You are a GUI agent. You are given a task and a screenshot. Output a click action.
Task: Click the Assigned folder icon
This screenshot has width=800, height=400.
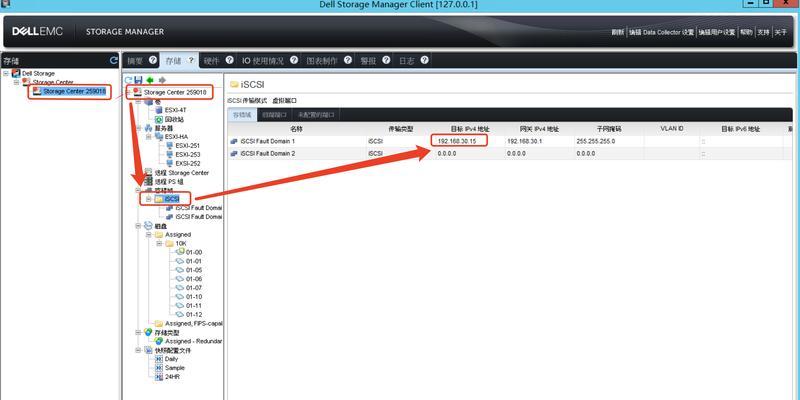[x=159, y=235]
